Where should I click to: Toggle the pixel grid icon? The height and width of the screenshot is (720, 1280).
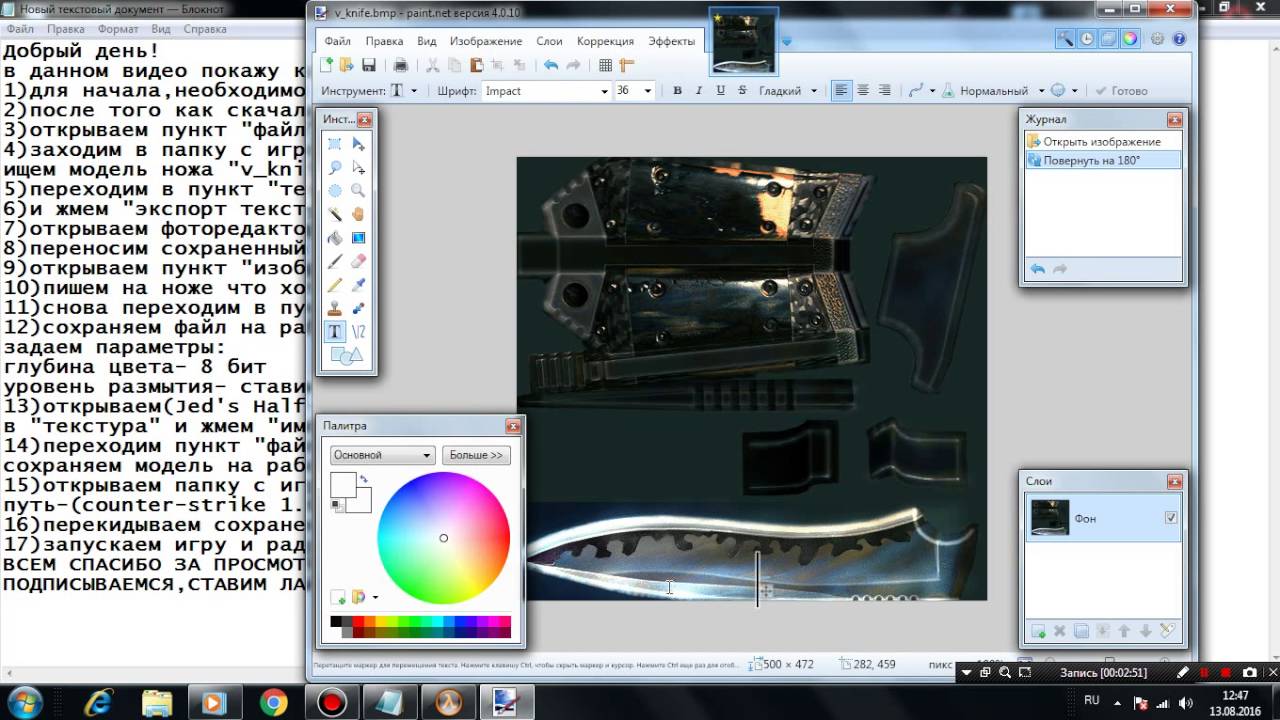(605, 65)
